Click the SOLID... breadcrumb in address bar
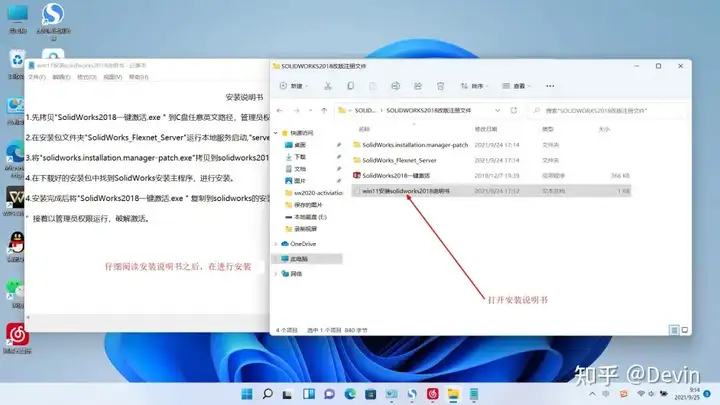The image size is (720, 405). pos(365,111)
